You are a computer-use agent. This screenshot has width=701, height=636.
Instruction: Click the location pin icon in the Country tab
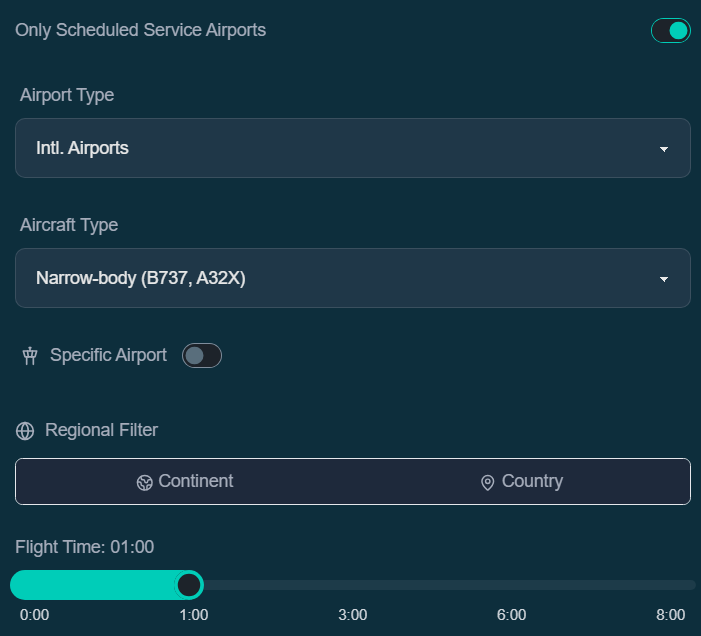pyautogui.click(x=487, y=483)
